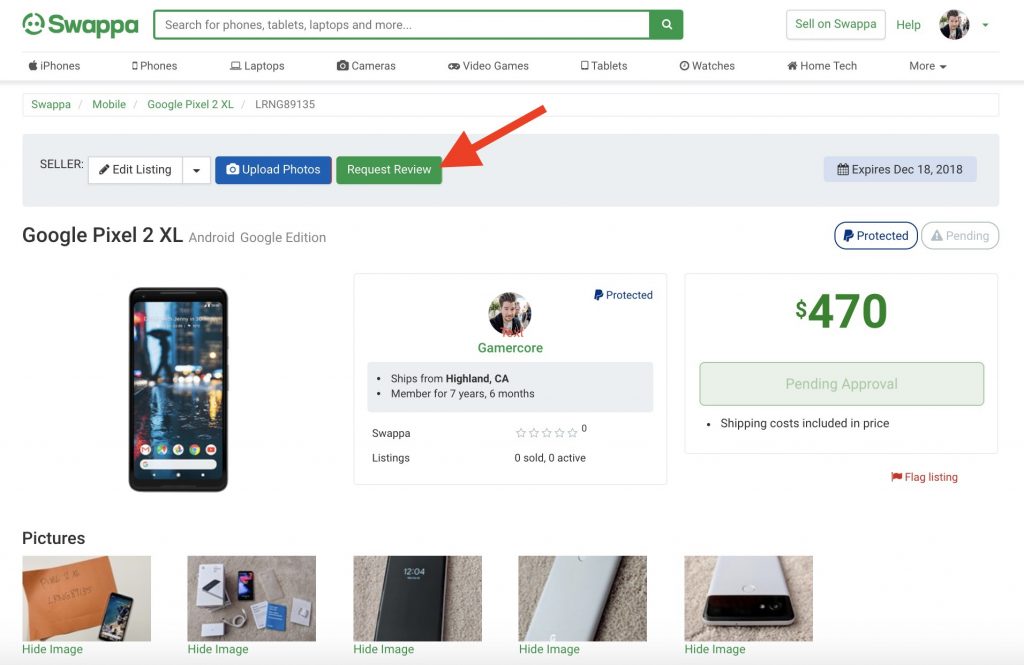The image size is (1024, 665).
Task: Open the 12:04 screen photo
Action: 417,598
